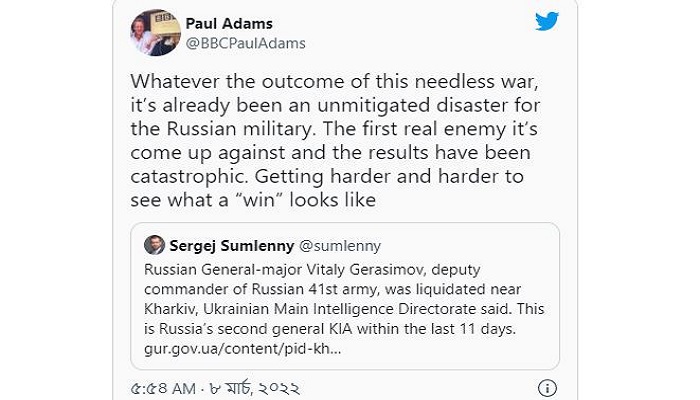The width and height of the screenshot is (700, 400).
Task: Open the quoted tweet body text
Action: (344, 309)
